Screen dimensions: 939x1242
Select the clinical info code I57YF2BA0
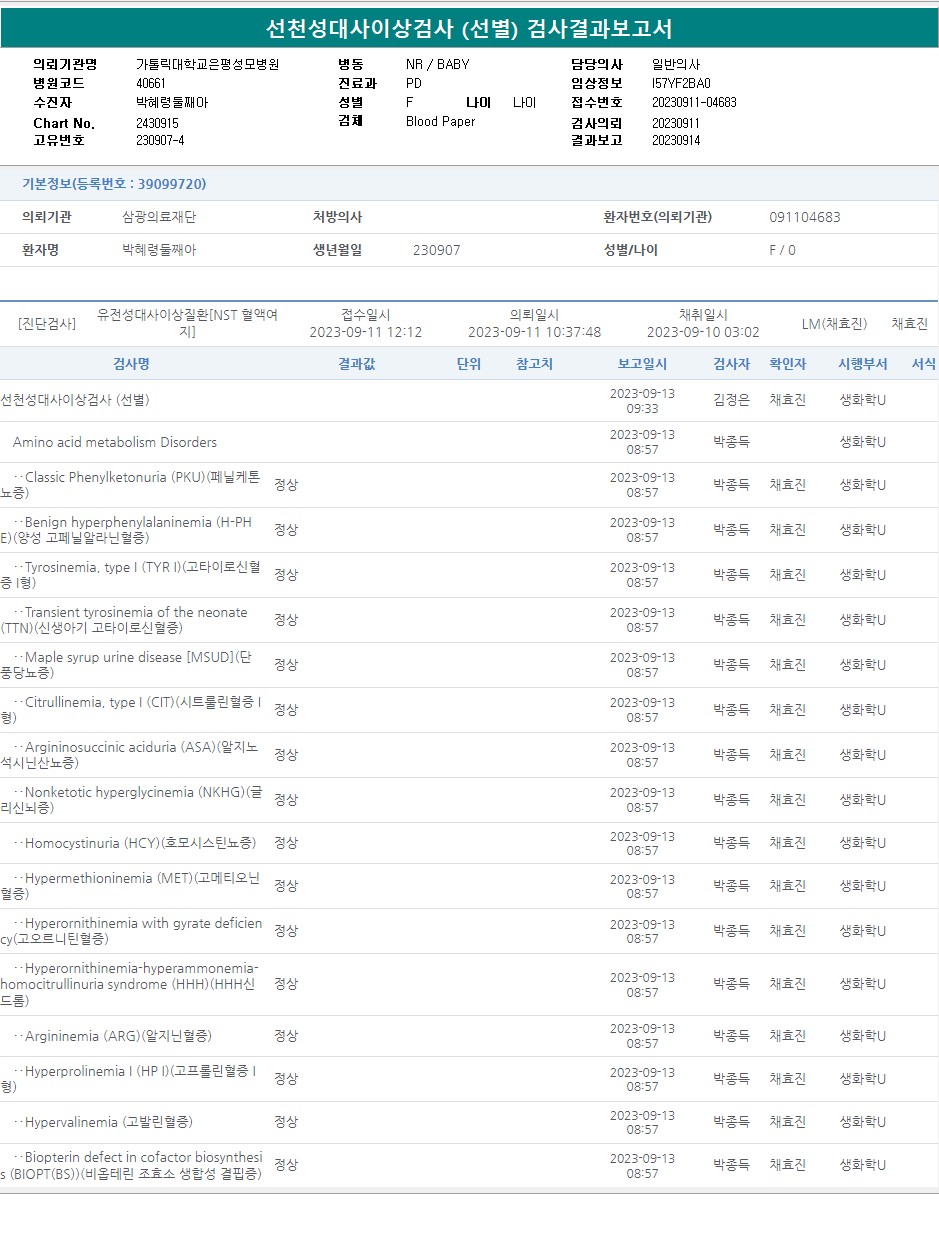coord(681,83)
